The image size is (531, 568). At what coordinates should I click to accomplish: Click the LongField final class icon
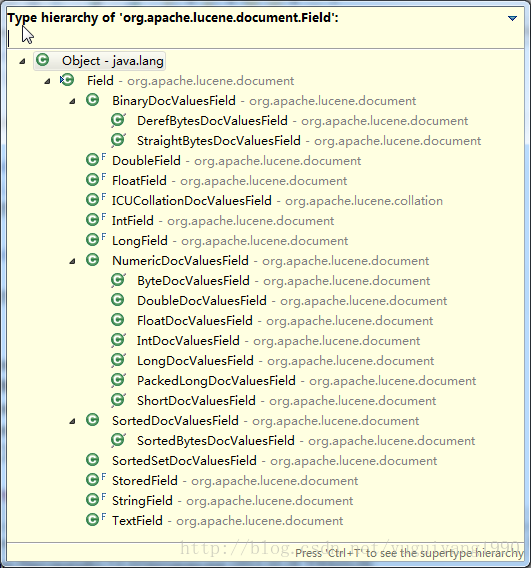tap(96, 239)
